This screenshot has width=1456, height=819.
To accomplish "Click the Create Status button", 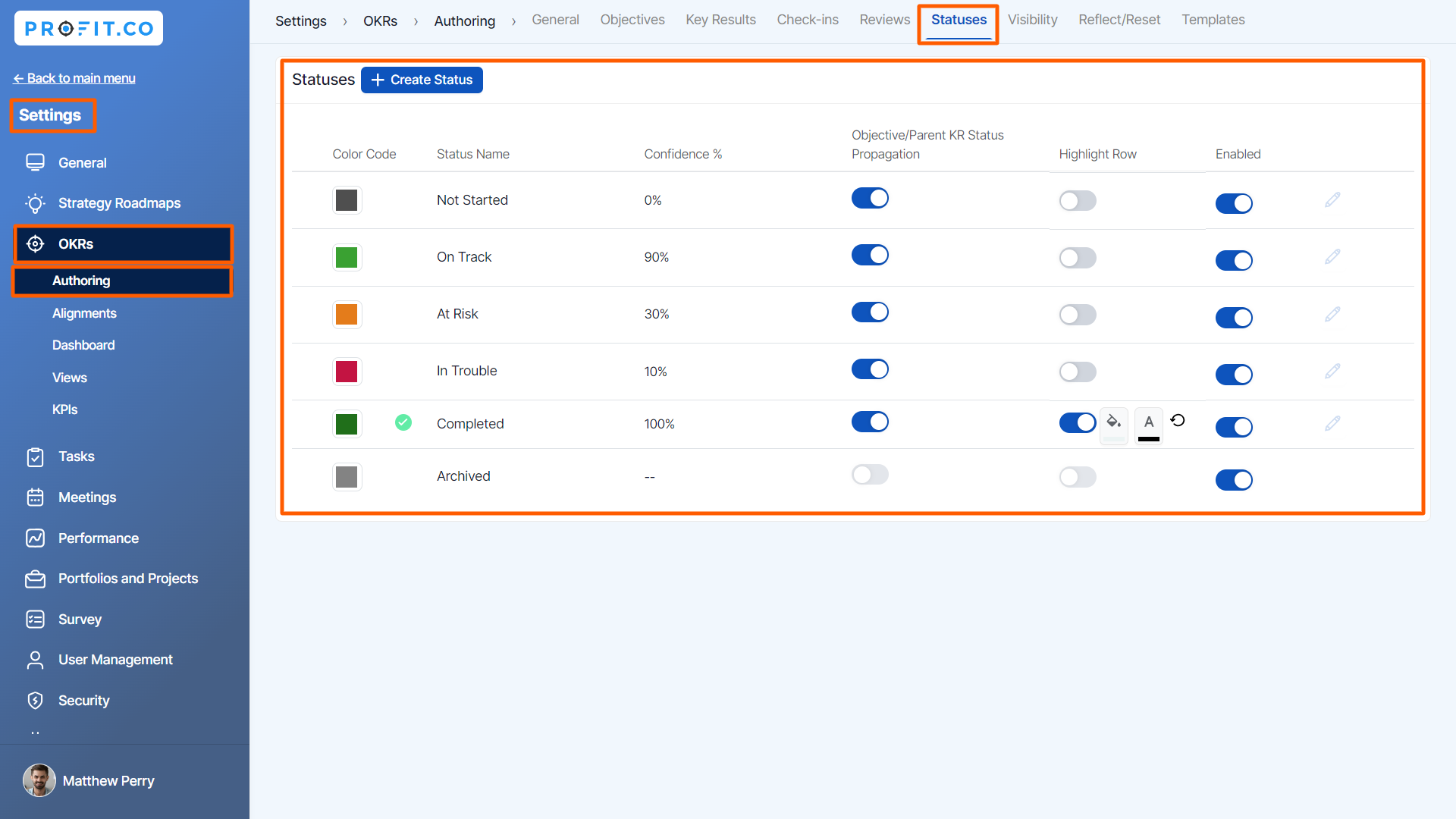I will (x=422, y=80).
